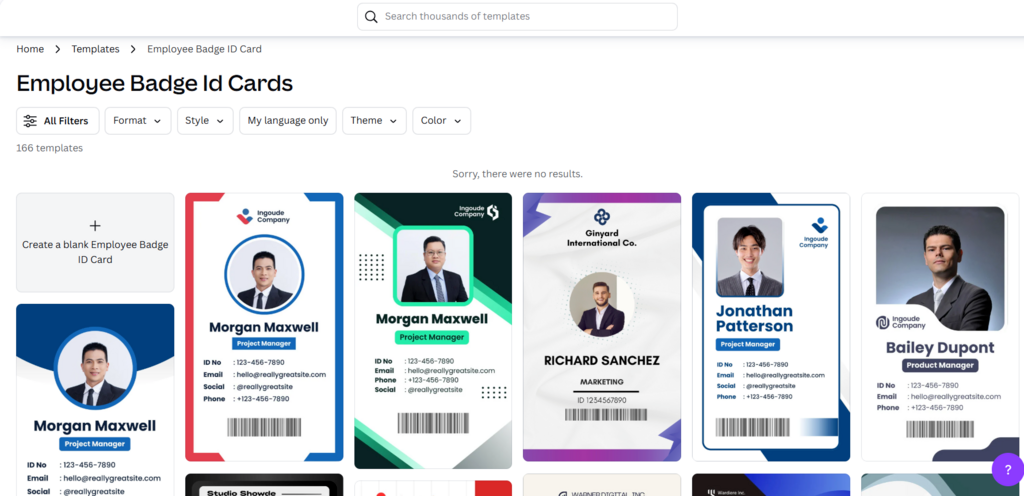Open the Color filter dropdown
The height and width of the screenshot is (496, 1024).
click(x=441, y=121)
